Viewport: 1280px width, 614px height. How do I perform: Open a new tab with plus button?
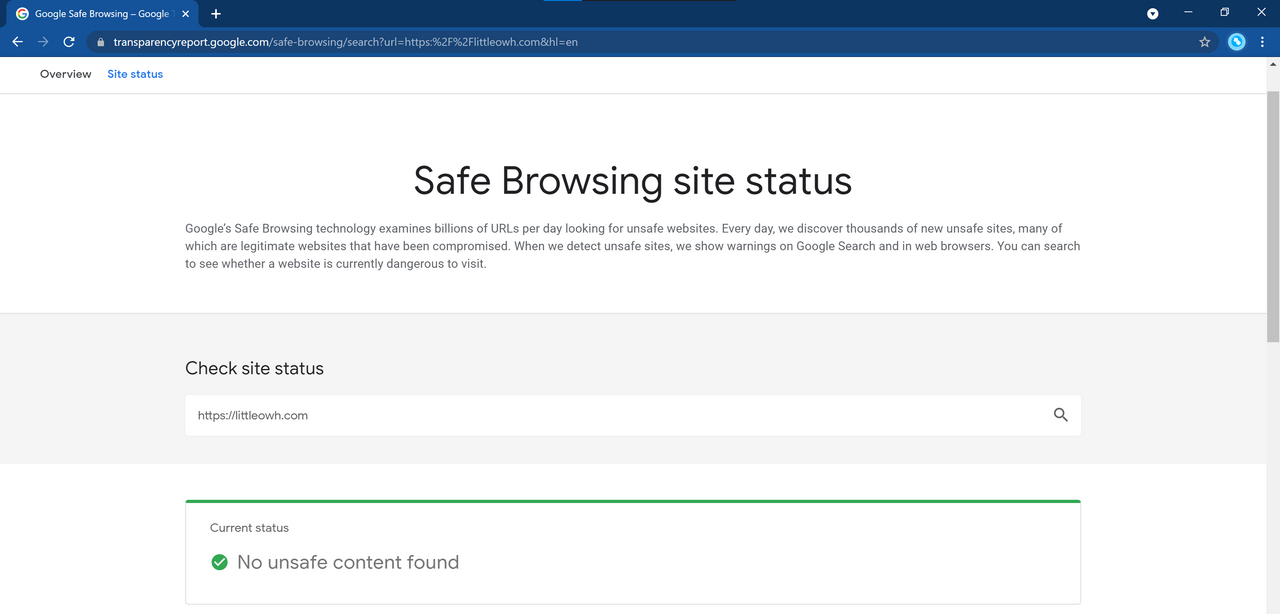216,14
